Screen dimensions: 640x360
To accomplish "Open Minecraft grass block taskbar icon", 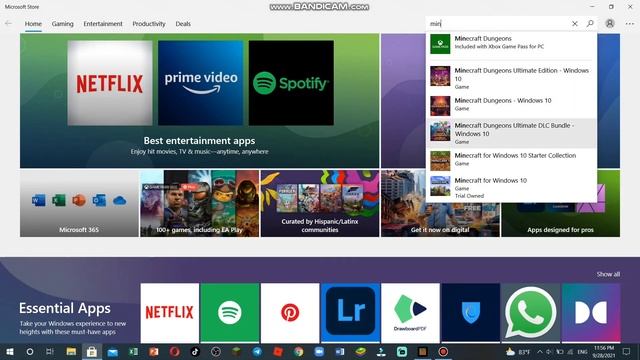I will pyautogui.click(x=236, y=352).
